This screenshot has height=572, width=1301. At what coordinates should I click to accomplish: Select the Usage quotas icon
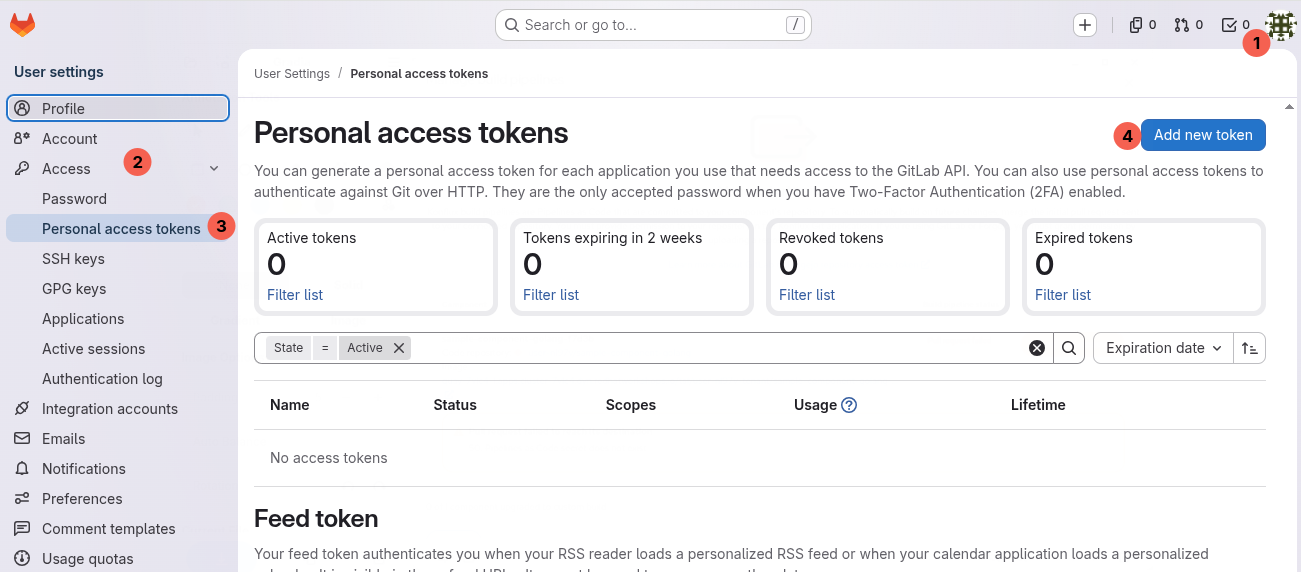(22, 558)
